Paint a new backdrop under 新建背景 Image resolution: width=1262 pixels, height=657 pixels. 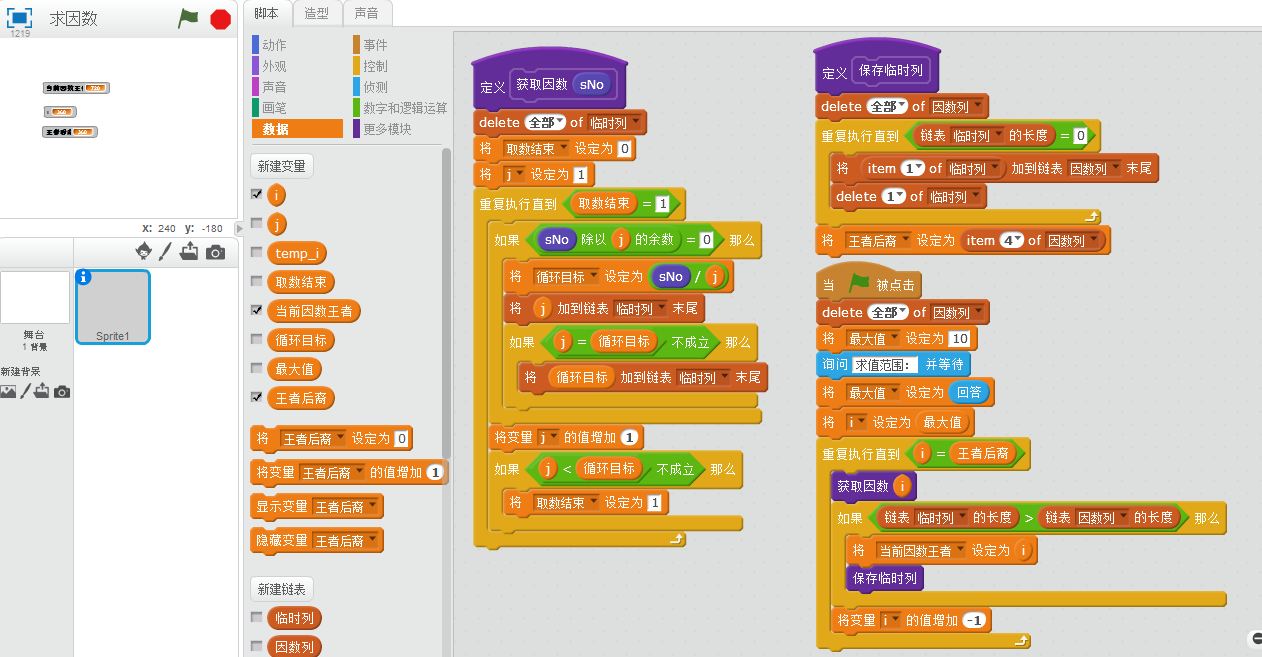26,392
